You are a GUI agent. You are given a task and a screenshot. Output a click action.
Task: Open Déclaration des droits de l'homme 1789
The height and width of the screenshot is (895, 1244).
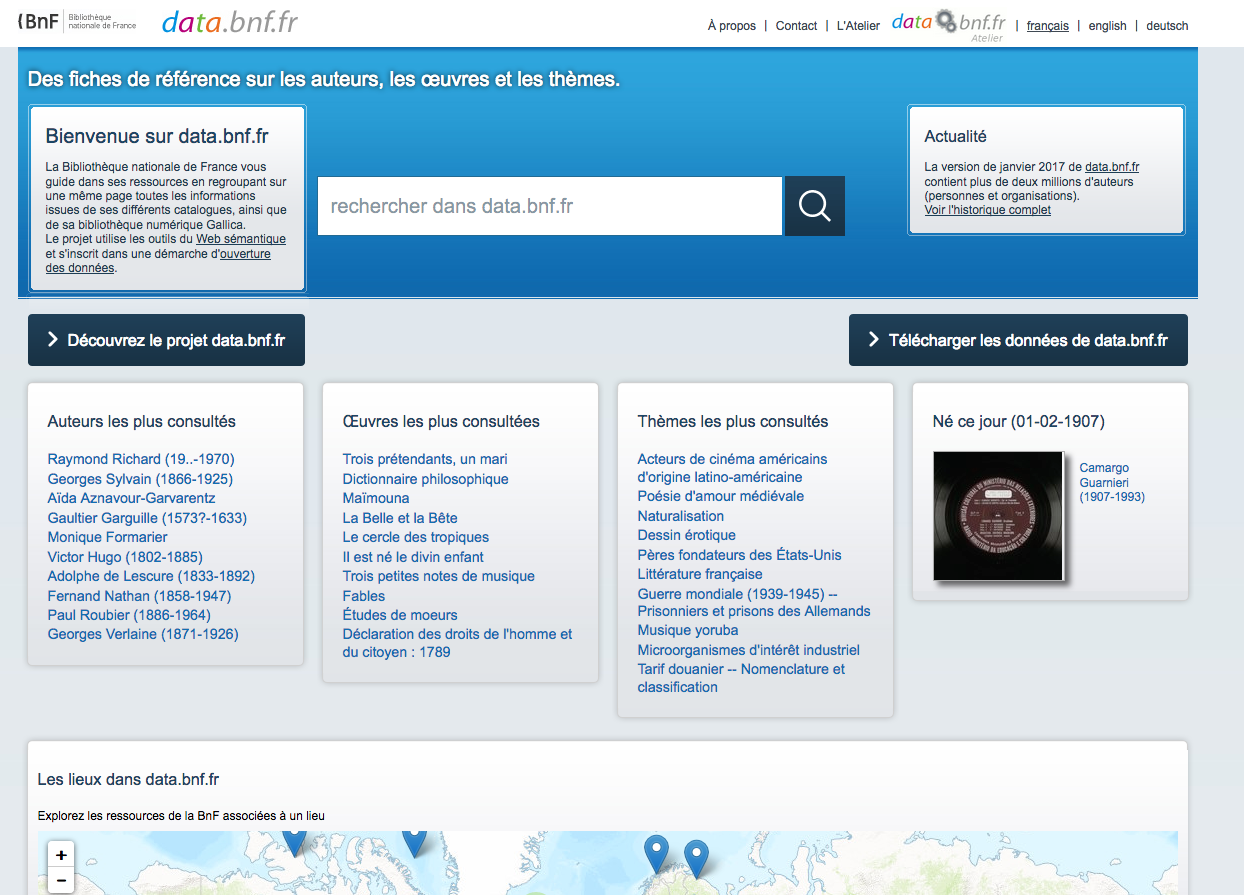tap(457, 643)
